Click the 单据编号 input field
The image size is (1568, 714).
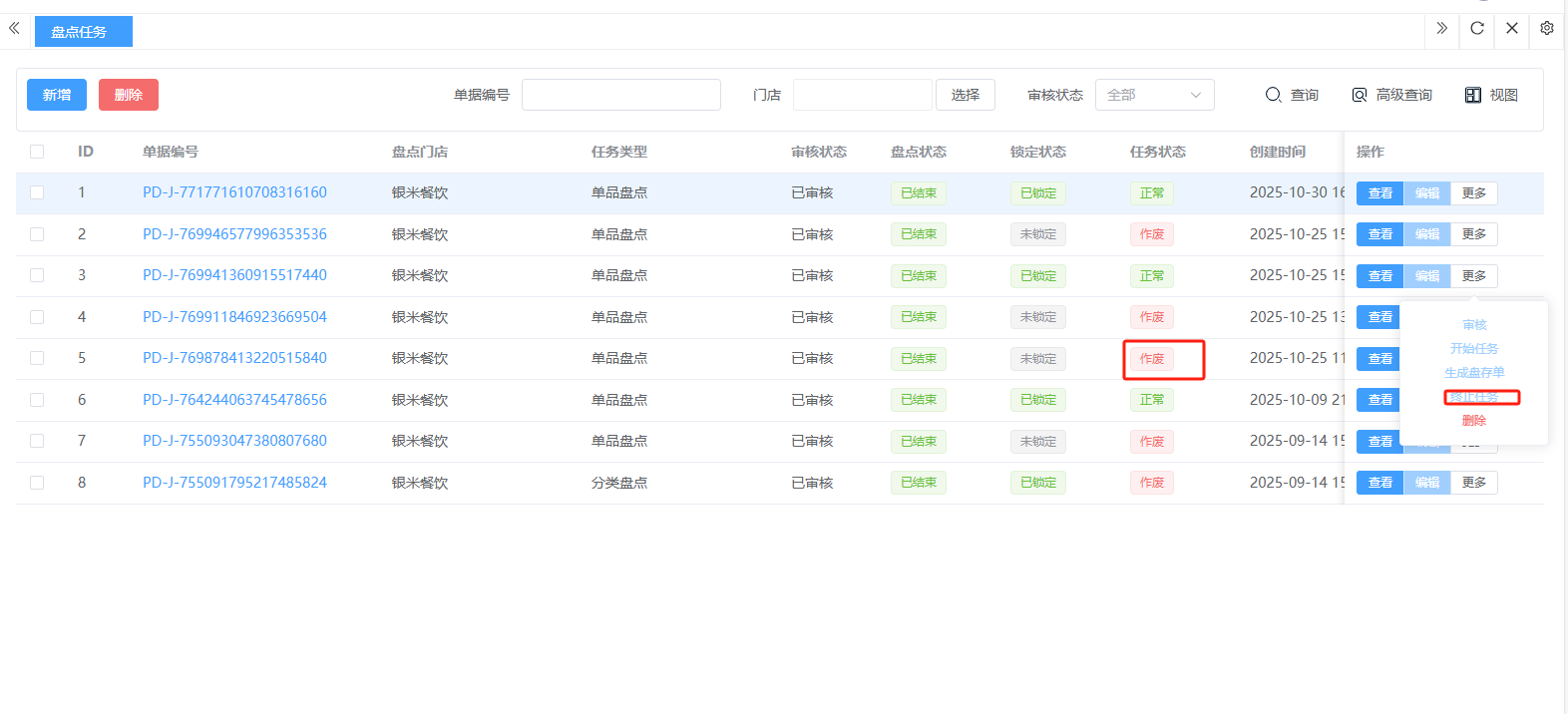point(620,95)
